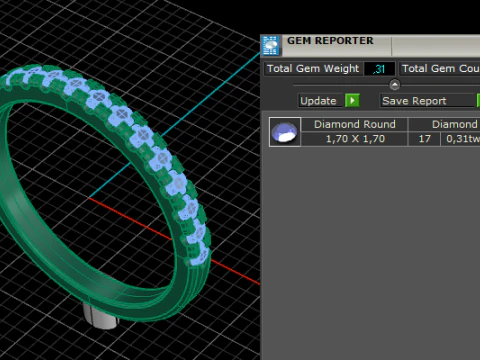Image resolution: width=480 pixels, height=360 pixels.
Task: Collapse the panel using the round arrow handle
Action: coord(395,85)
